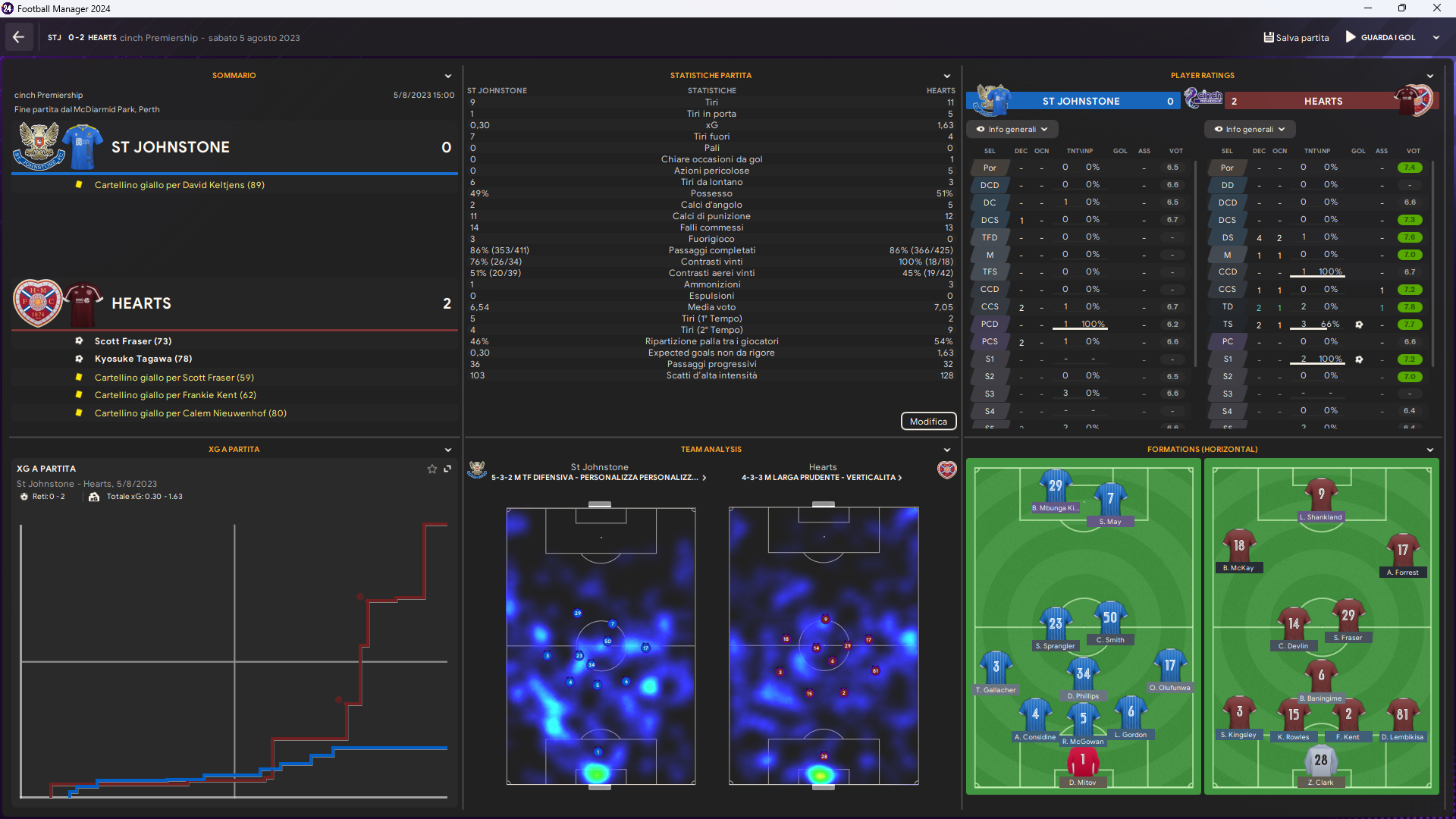Open TEAM ANALYSIS panel selector
This screenshot has height=819, width=1456.
point(946,450)
